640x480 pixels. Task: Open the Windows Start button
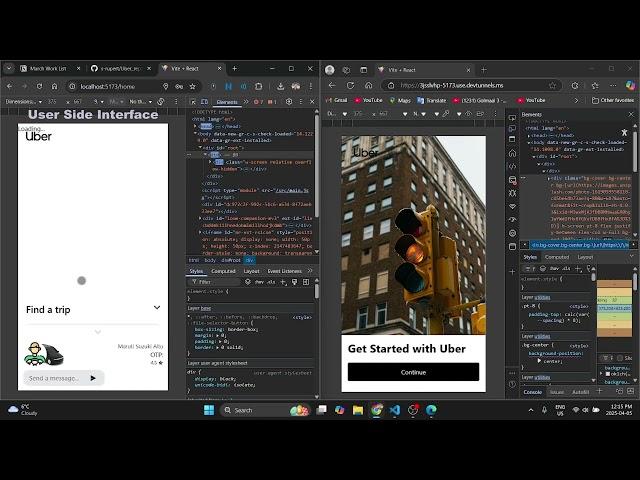(209, 410)
